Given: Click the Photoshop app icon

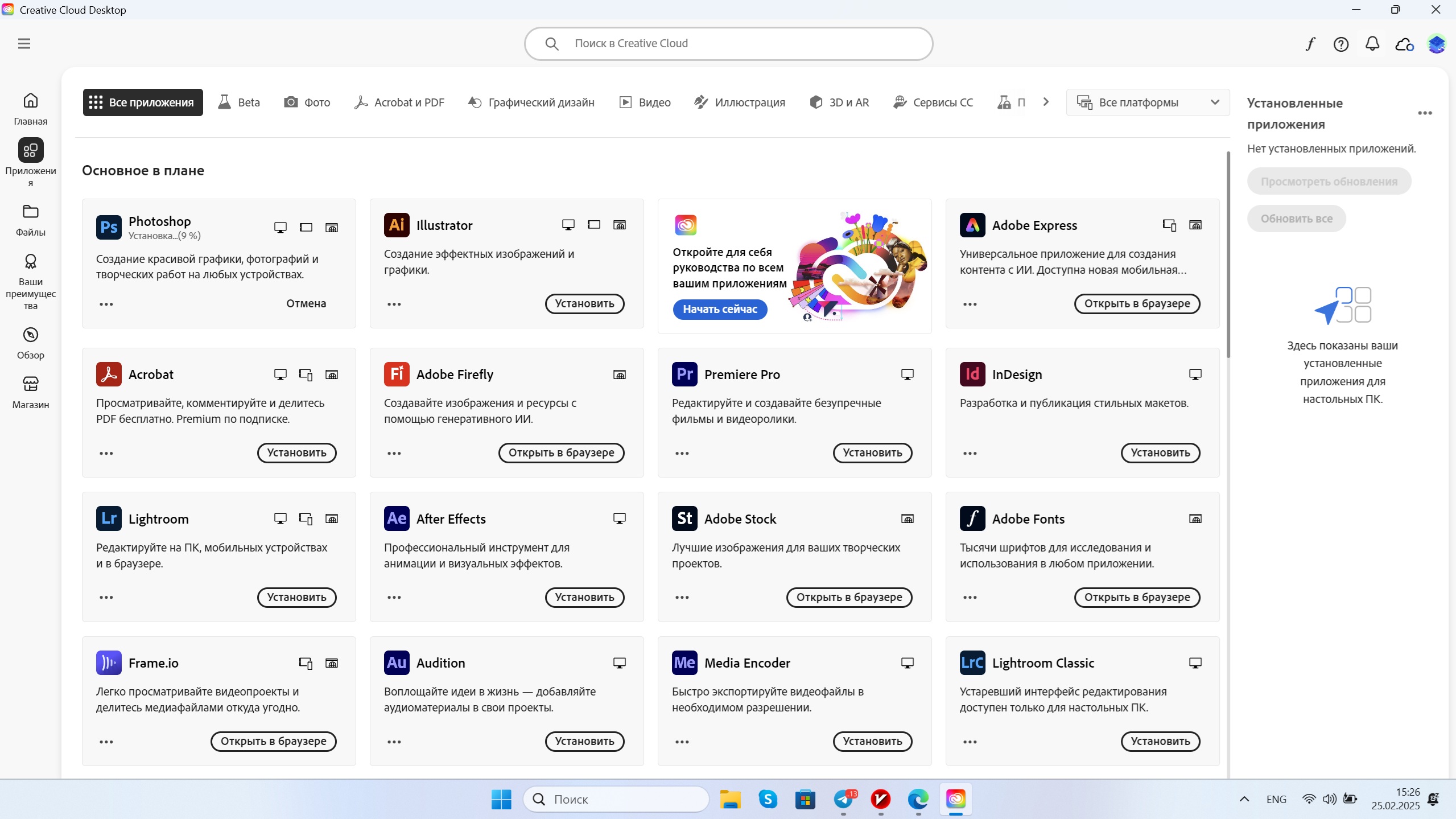Looking at the screenshot, I should (109, 227).
